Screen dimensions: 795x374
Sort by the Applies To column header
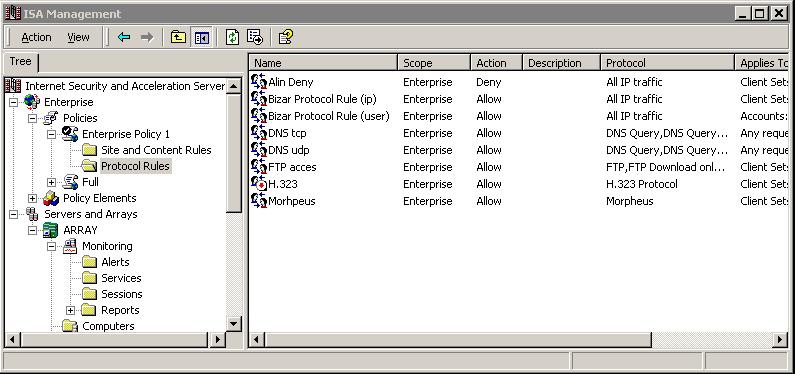point(762,63)
